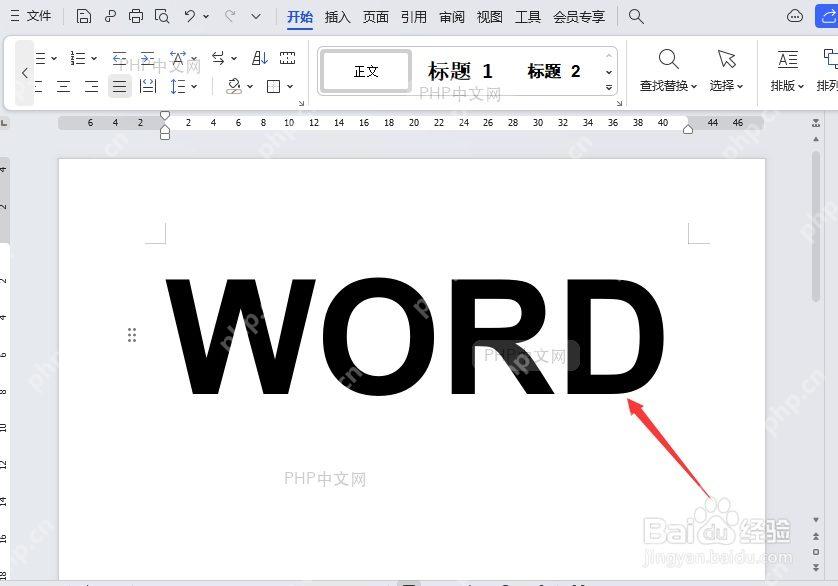Screen dimensions: 838x586
Task: Open the 会员专享 tab
Action: pos(579,17)
